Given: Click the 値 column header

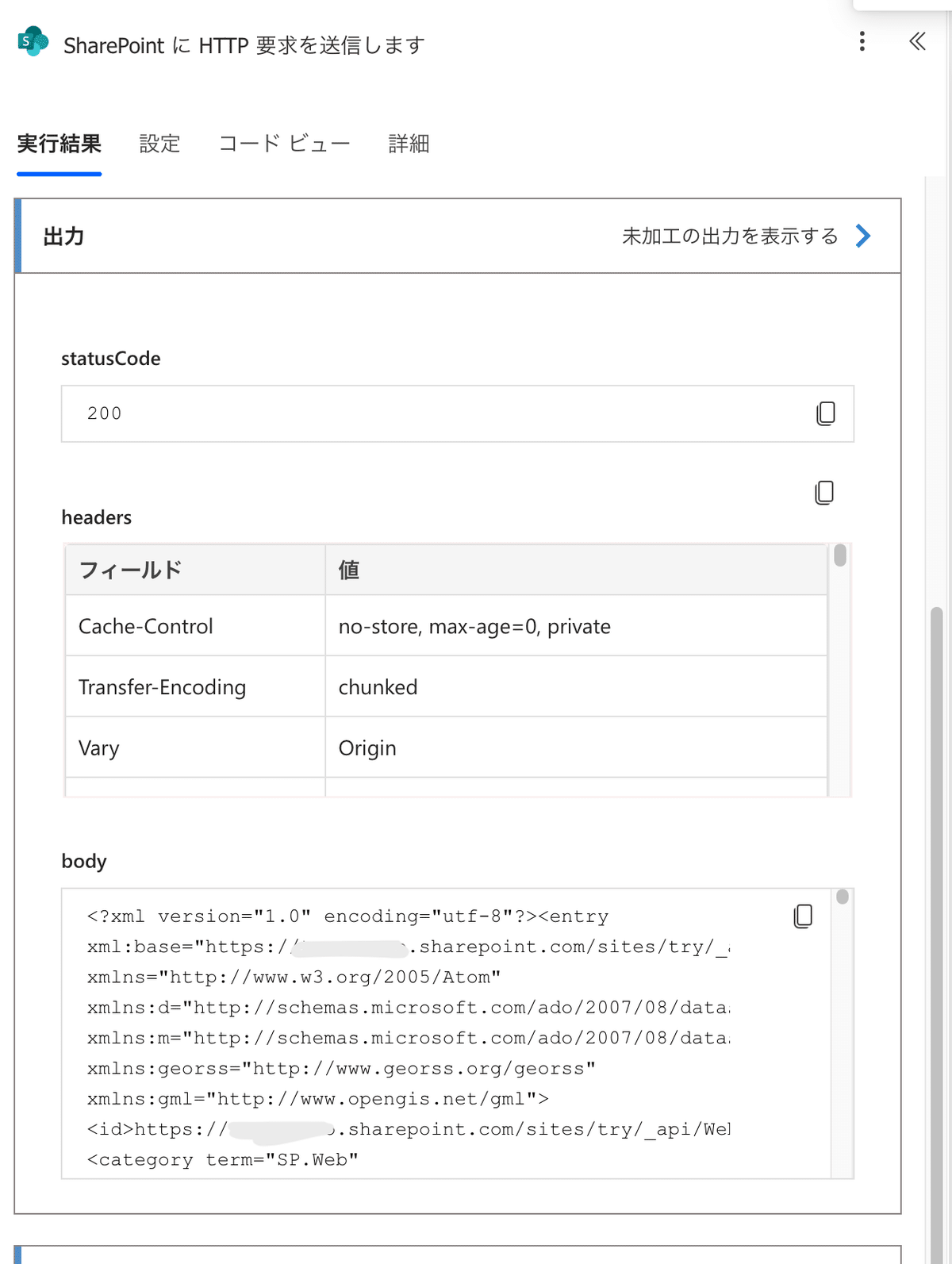Looking at the screenshot, I should click(576, 570).
